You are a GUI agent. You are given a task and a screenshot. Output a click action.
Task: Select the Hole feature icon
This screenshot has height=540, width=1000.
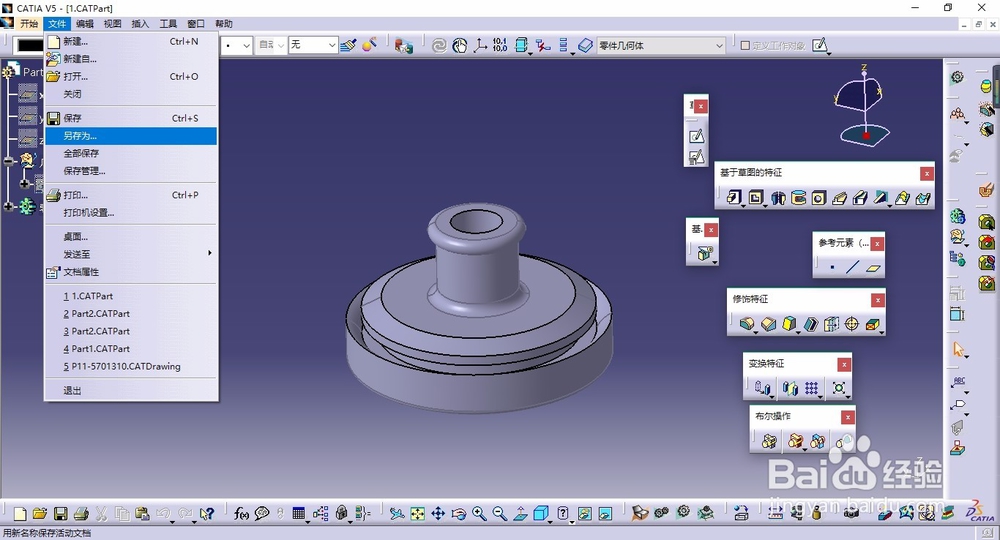click(x=818, y=198)
